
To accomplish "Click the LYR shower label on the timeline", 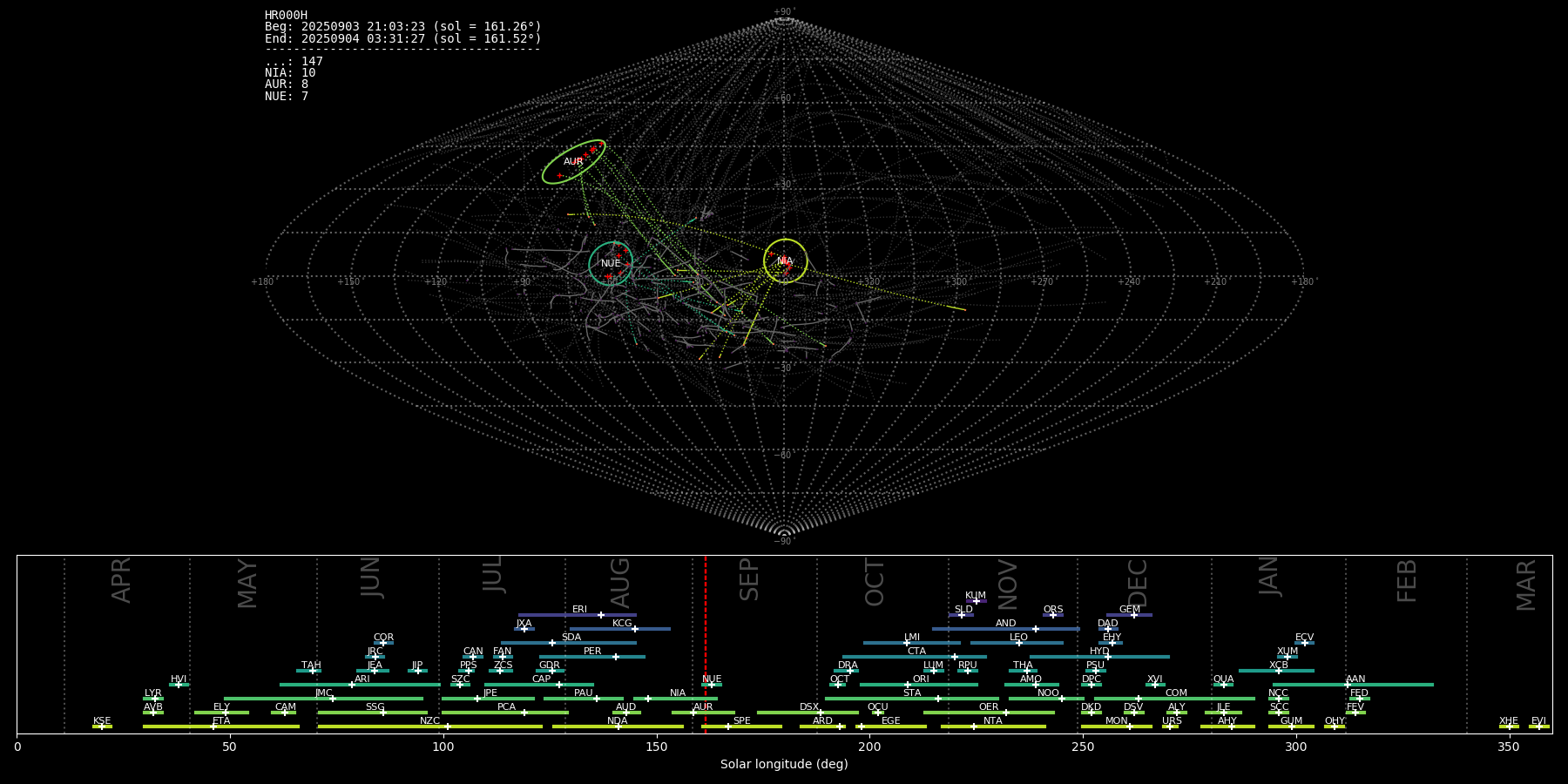I will coord(152,693).
